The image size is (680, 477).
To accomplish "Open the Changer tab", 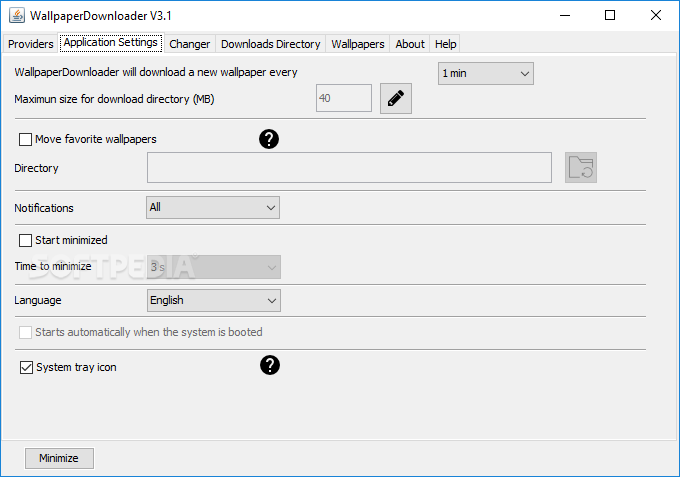I will pos(190,44).
